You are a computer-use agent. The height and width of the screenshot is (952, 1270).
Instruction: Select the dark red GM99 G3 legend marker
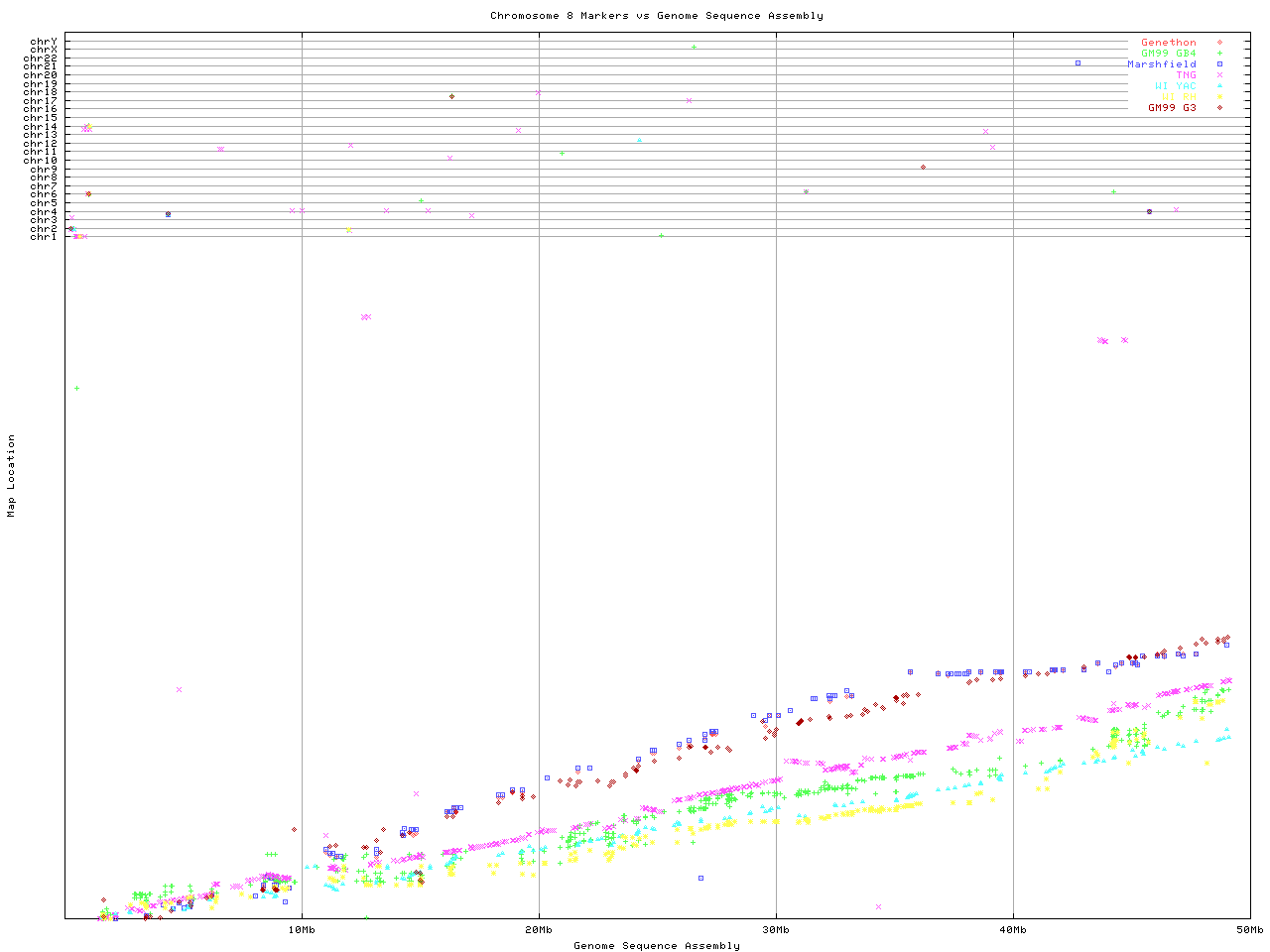(x=1219, y=108)
